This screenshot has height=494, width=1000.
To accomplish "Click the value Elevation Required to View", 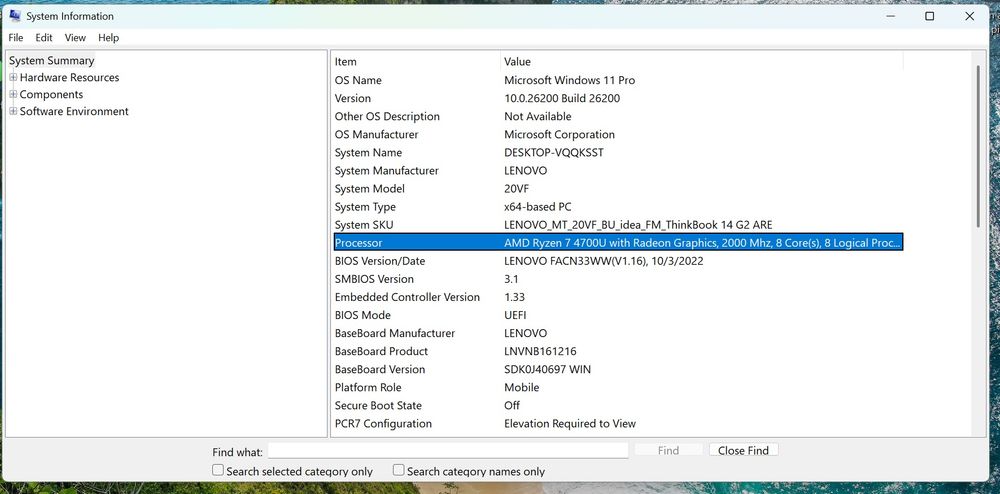I will pos(570,423).
